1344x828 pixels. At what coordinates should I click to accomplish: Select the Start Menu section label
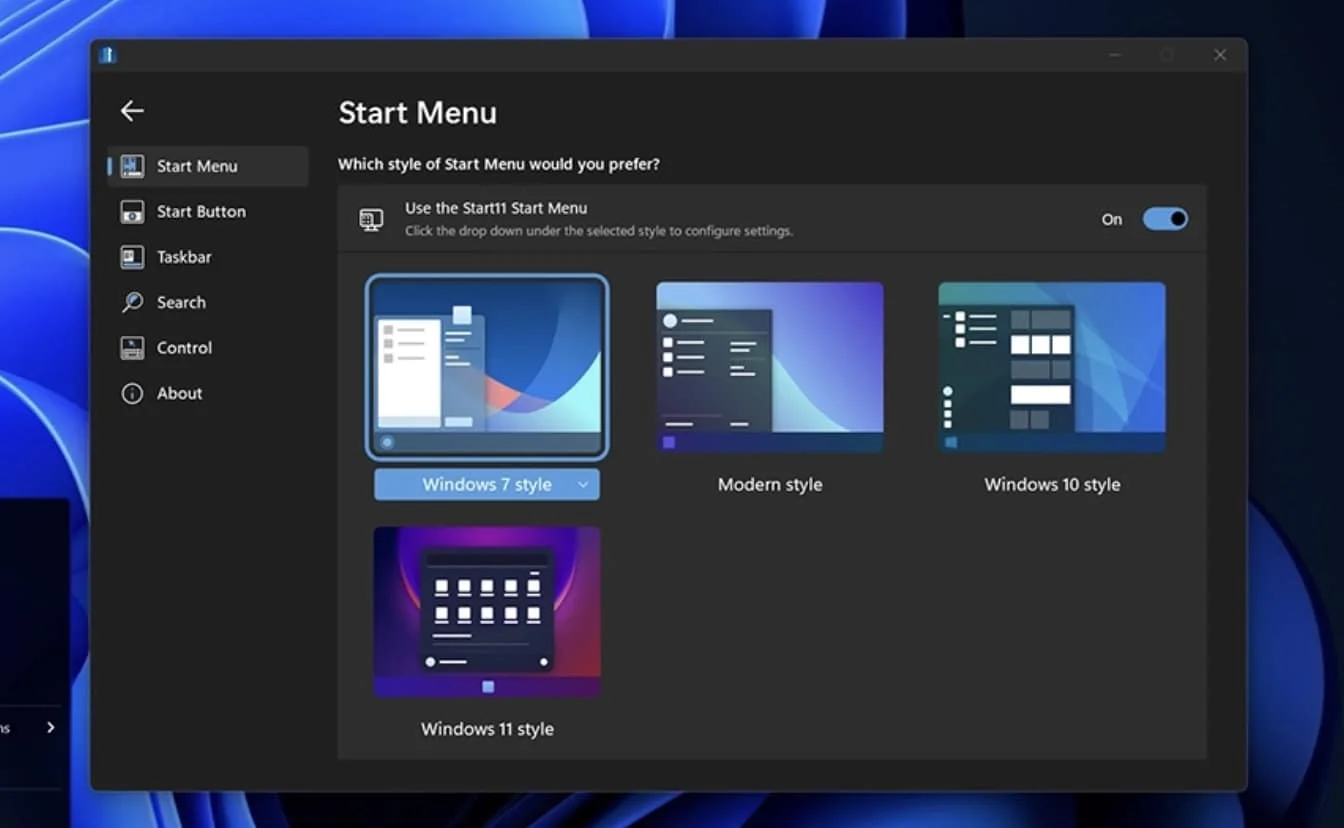click(197, 166)
